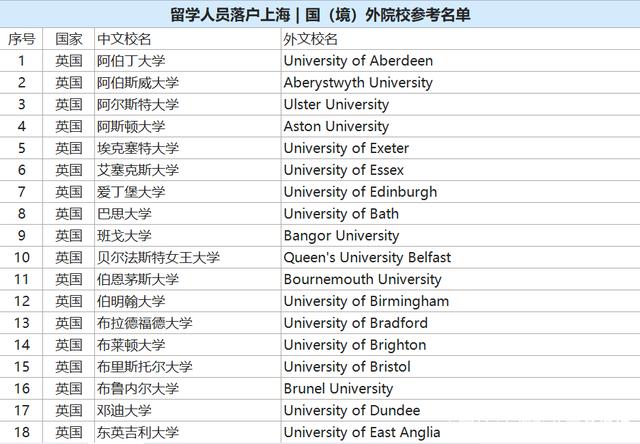
Task: Click Bournemouth University cell
Action: (x=460, y=279)
